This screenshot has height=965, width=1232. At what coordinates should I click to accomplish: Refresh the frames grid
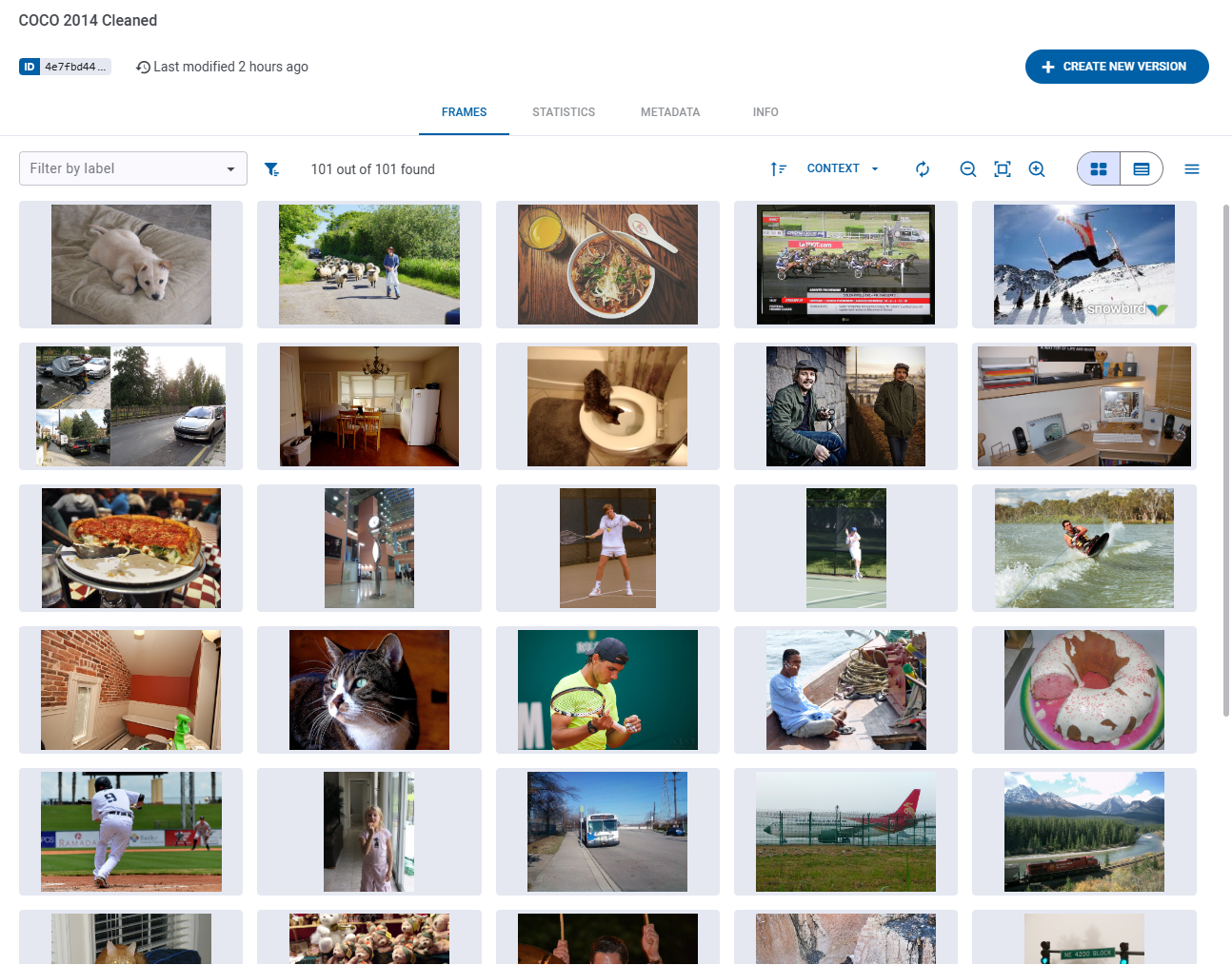923,168
